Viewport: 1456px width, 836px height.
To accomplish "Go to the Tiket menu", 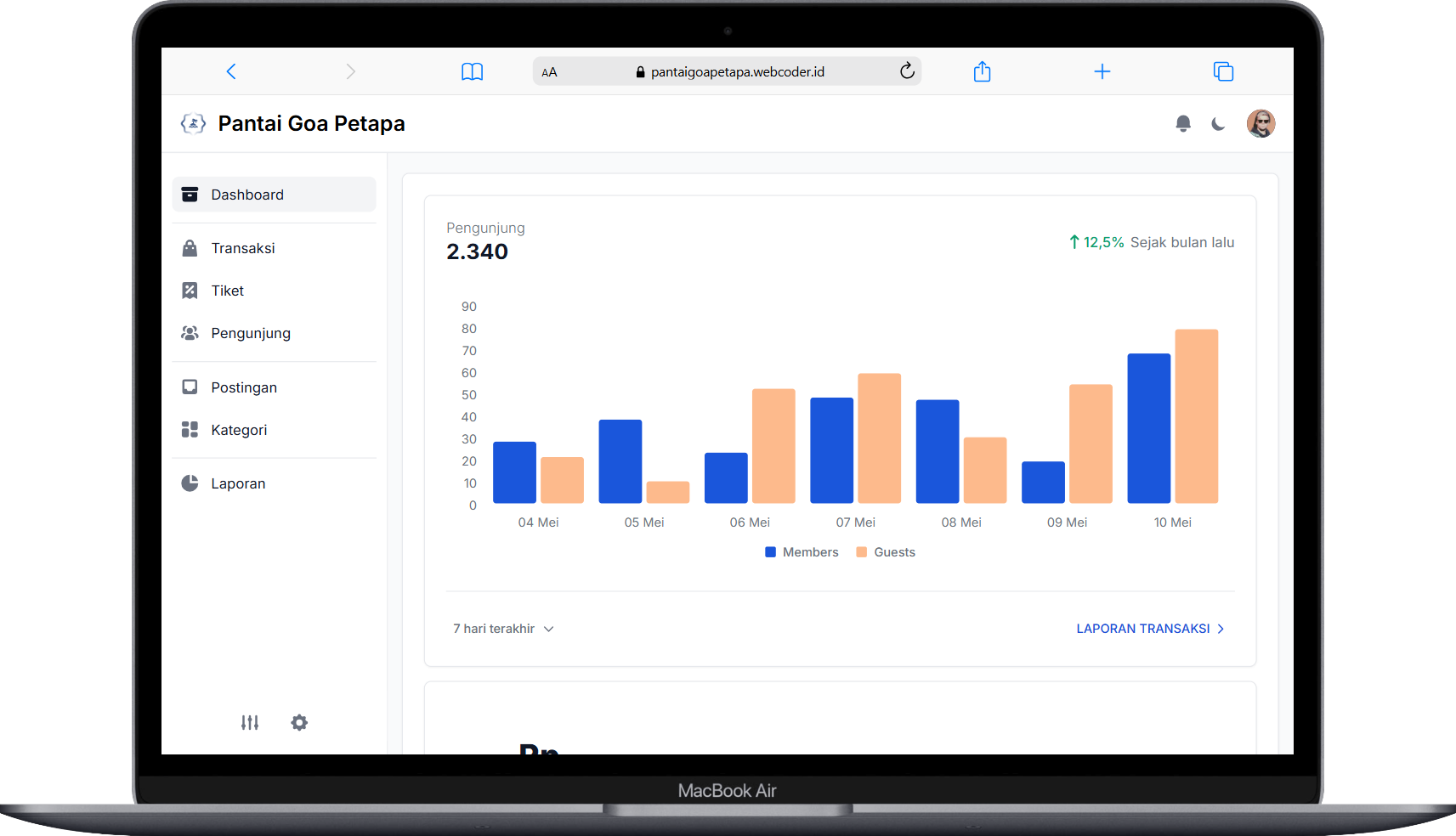I will tap(274, 291).
